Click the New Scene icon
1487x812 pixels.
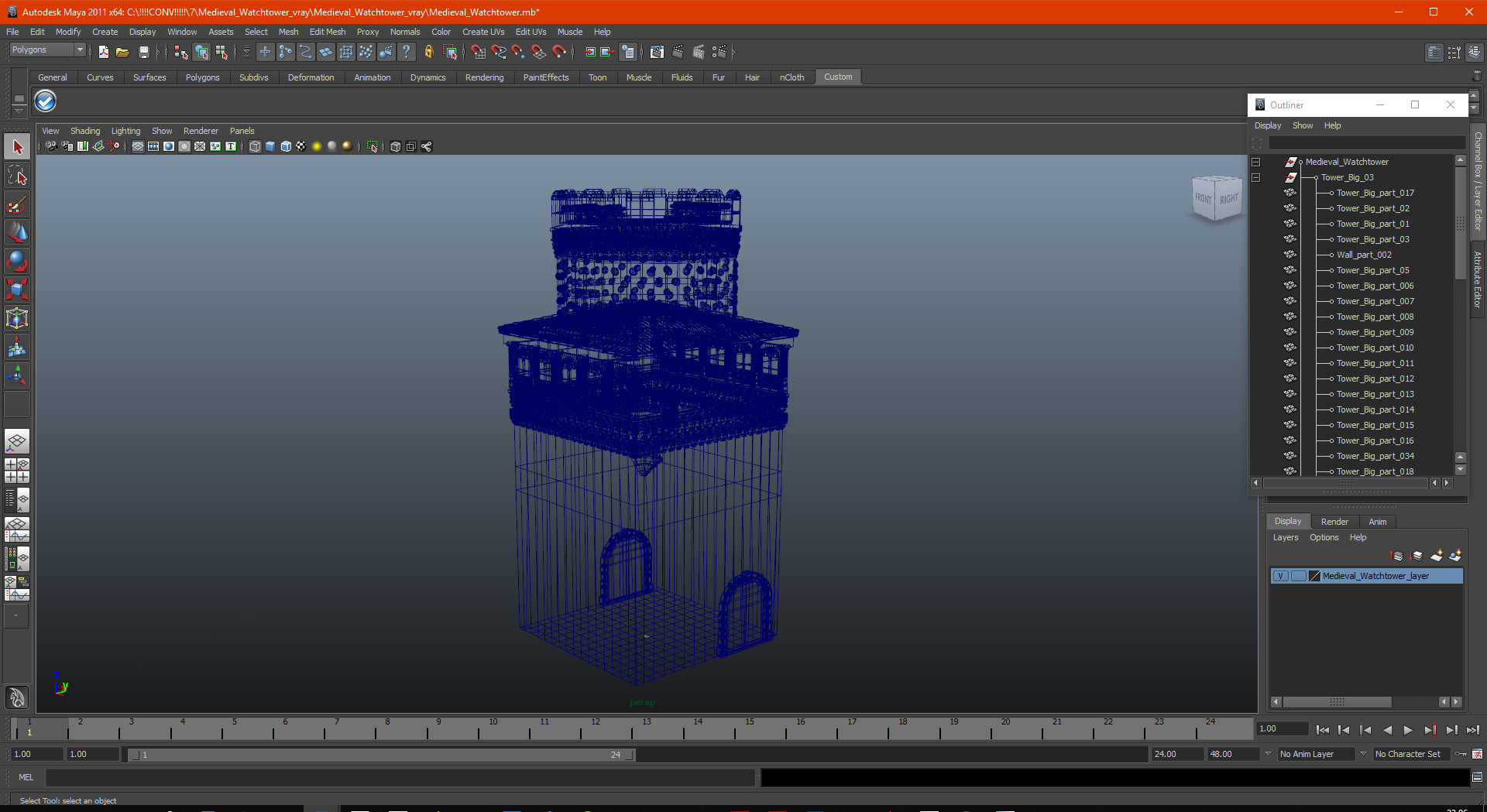(x=103, y=52)
